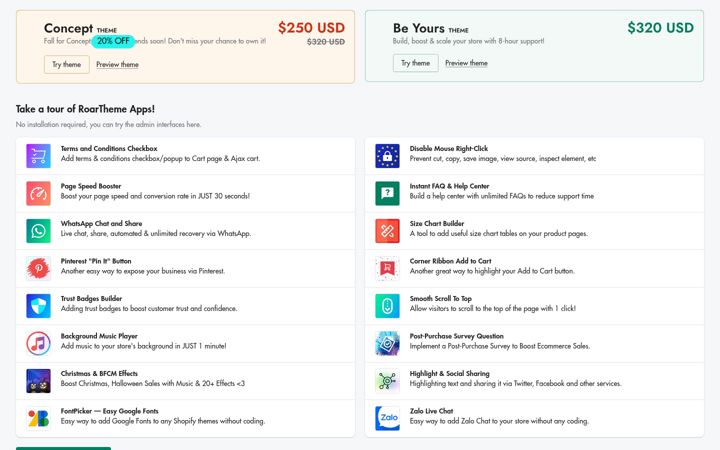
Task: Open the Terms and Conditions Checkbox title
Action: coord(109,148)
